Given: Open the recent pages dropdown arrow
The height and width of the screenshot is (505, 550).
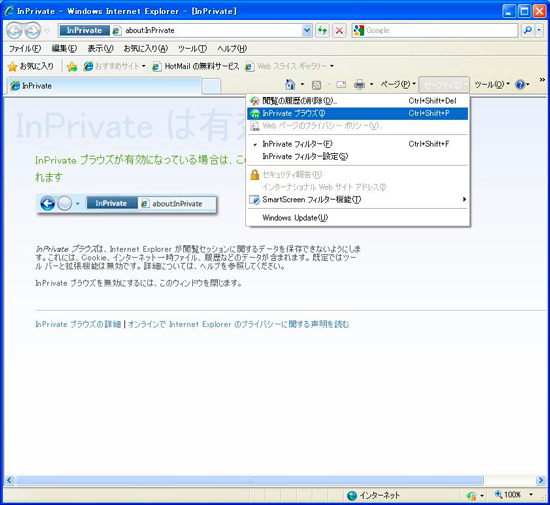Looking at the screenshot, I should coord(47,31).
